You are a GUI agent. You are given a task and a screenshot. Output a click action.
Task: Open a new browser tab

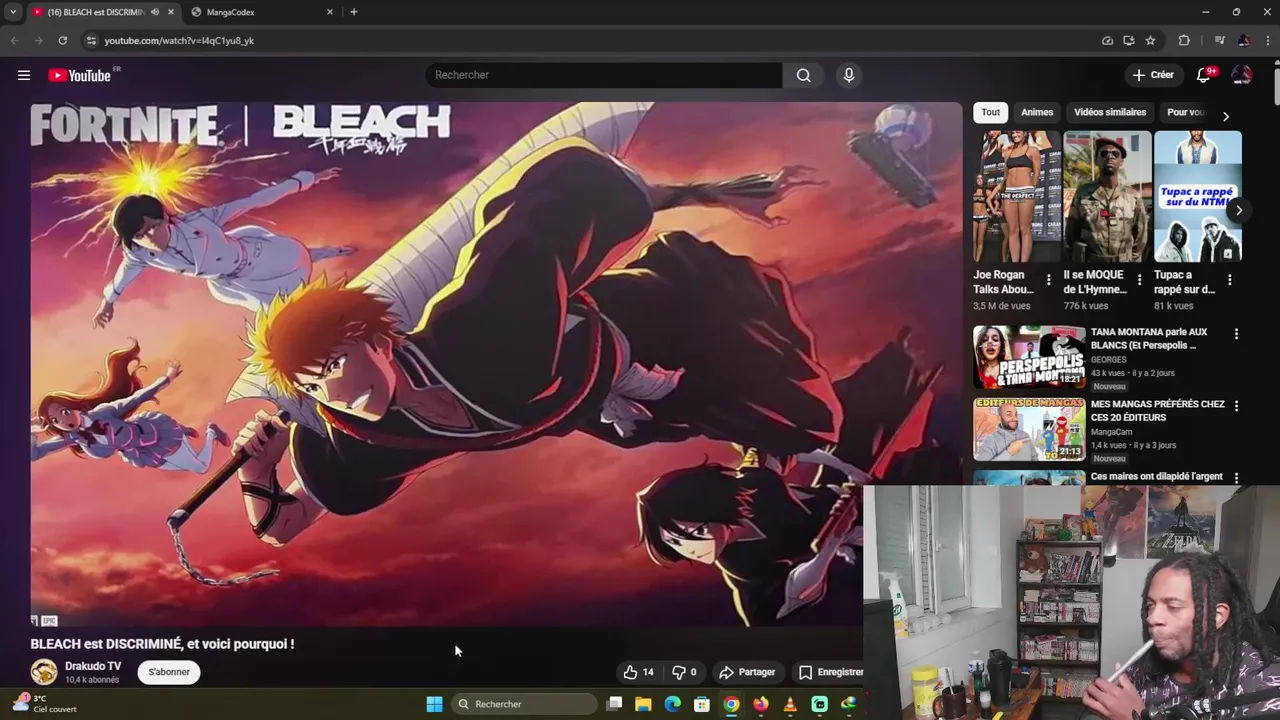pos(353,12)
